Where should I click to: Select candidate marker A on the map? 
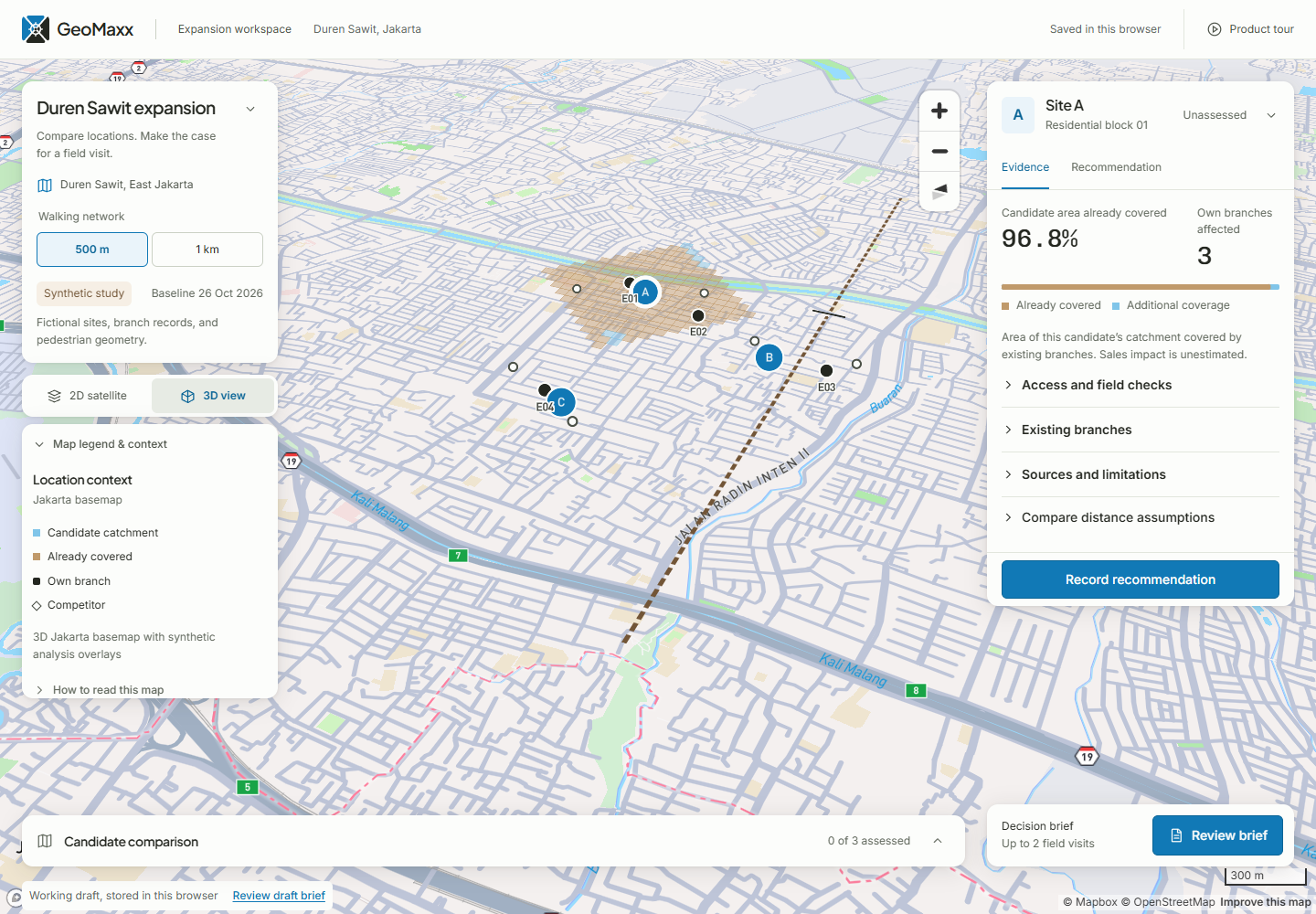click(645, 292)
